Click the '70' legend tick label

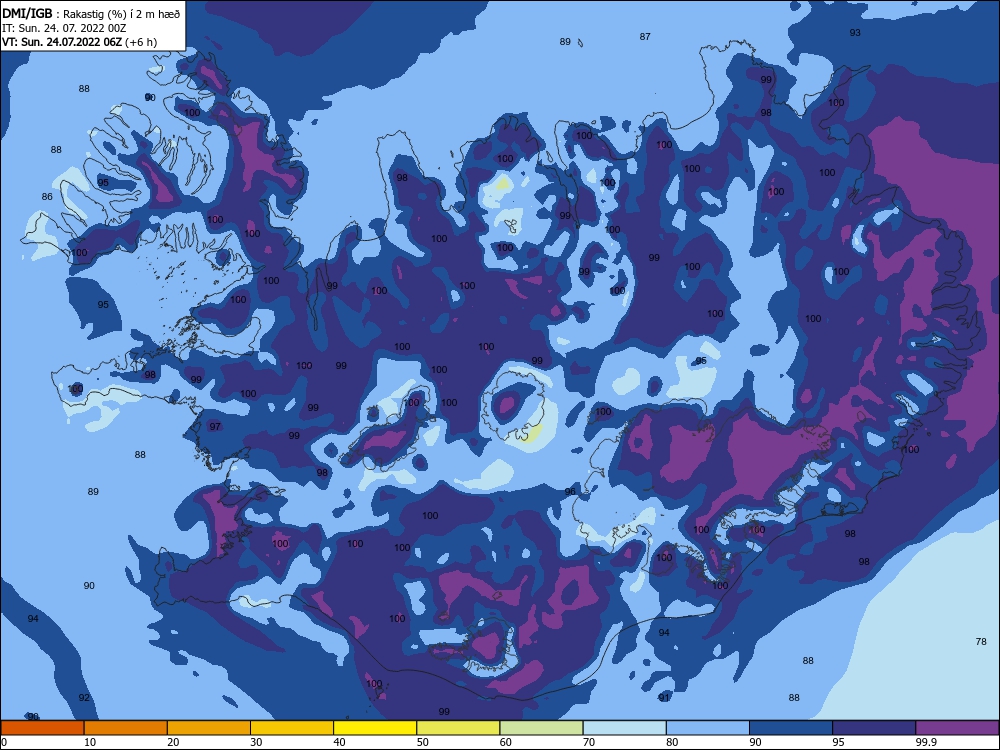point(589,742)
